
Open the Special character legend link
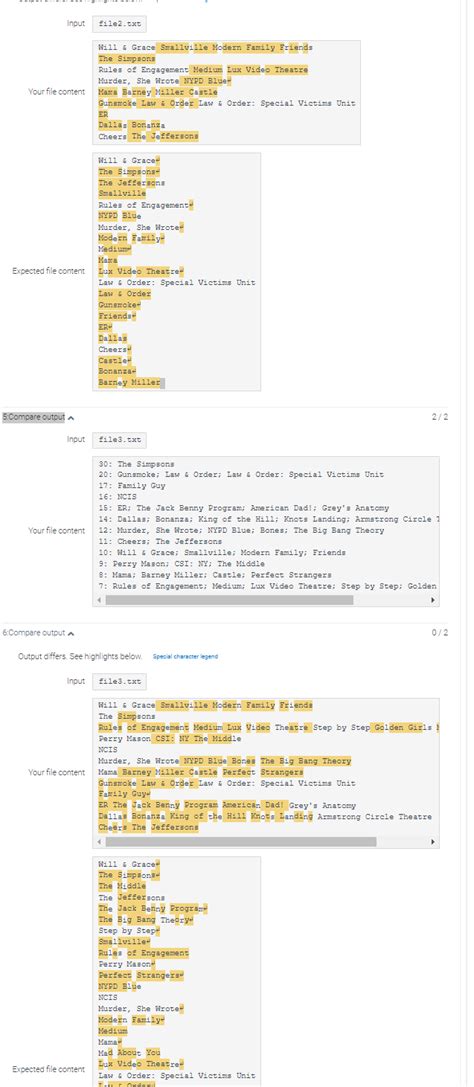[185, 656]
